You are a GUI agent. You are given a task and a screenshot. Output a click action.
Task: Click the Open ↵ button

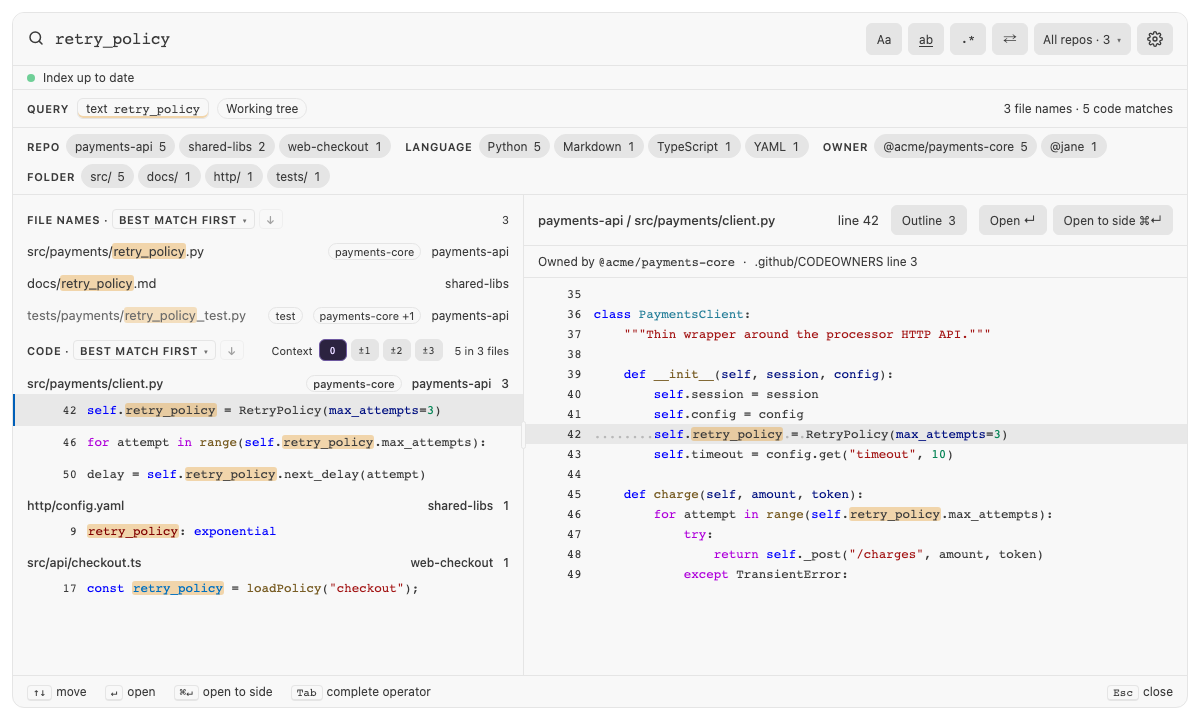pyautogui.click(x=1012, y=221)
